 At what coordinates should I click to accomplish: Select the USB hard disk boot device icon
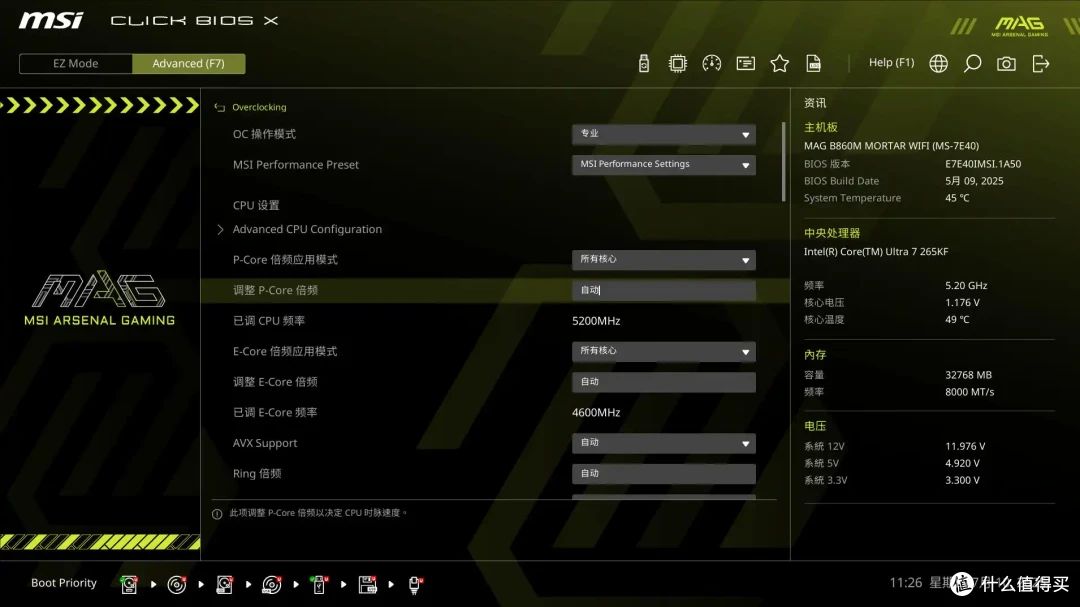click(x=224, y=584)
